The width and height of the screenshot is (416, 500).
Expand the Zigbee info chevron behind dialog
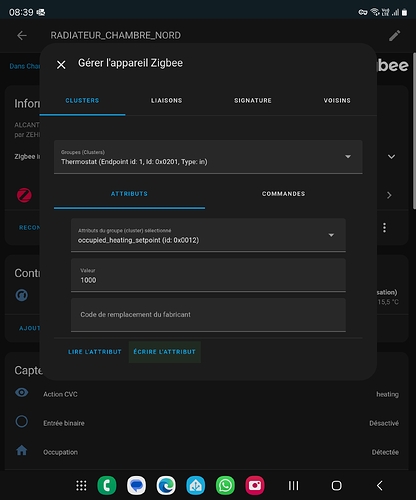[391, 156]
